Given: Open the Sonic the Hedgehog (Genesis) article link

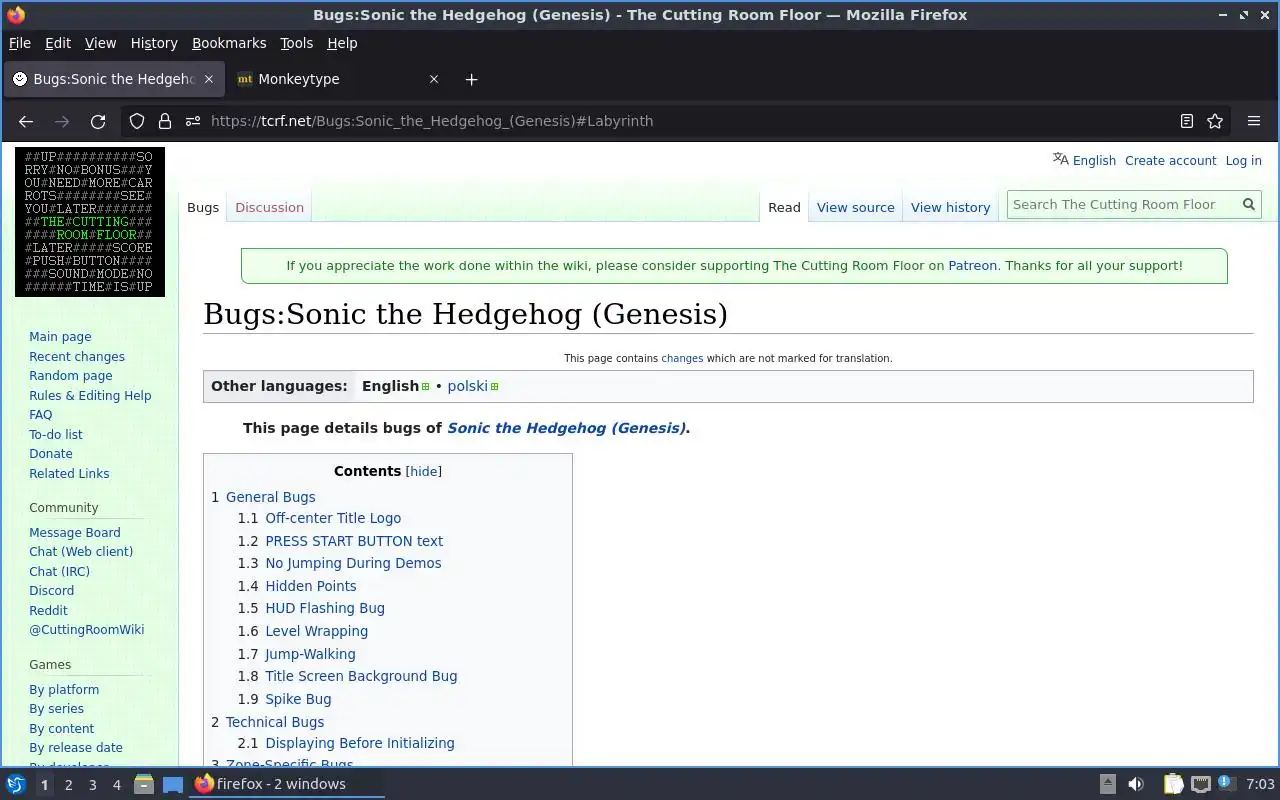Looking at the screenshot, I should [x=566, y=428].
